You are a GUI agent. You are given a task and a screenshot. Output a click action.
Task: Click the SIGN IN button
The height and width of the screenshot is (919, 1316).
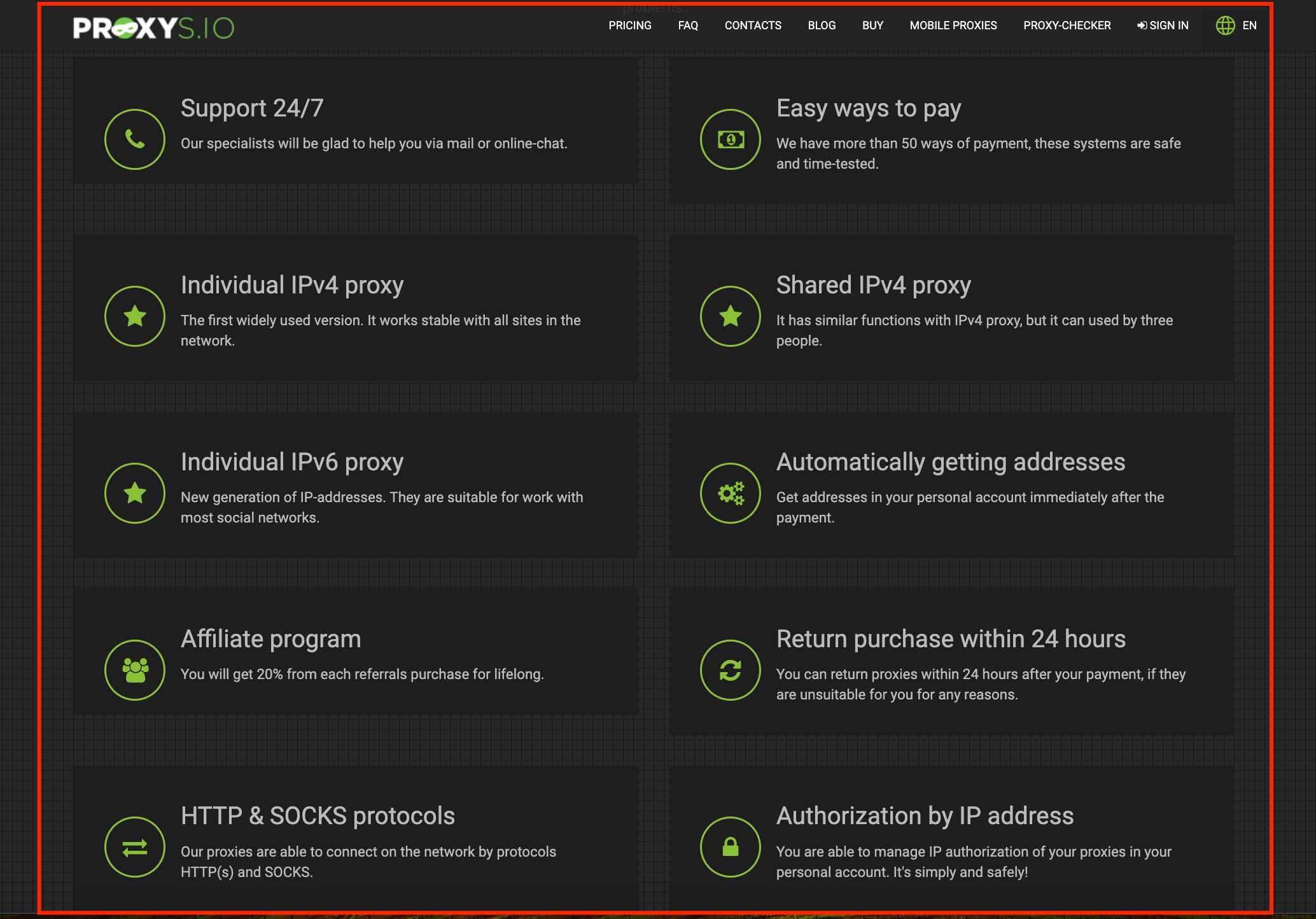click(1163, 25)
